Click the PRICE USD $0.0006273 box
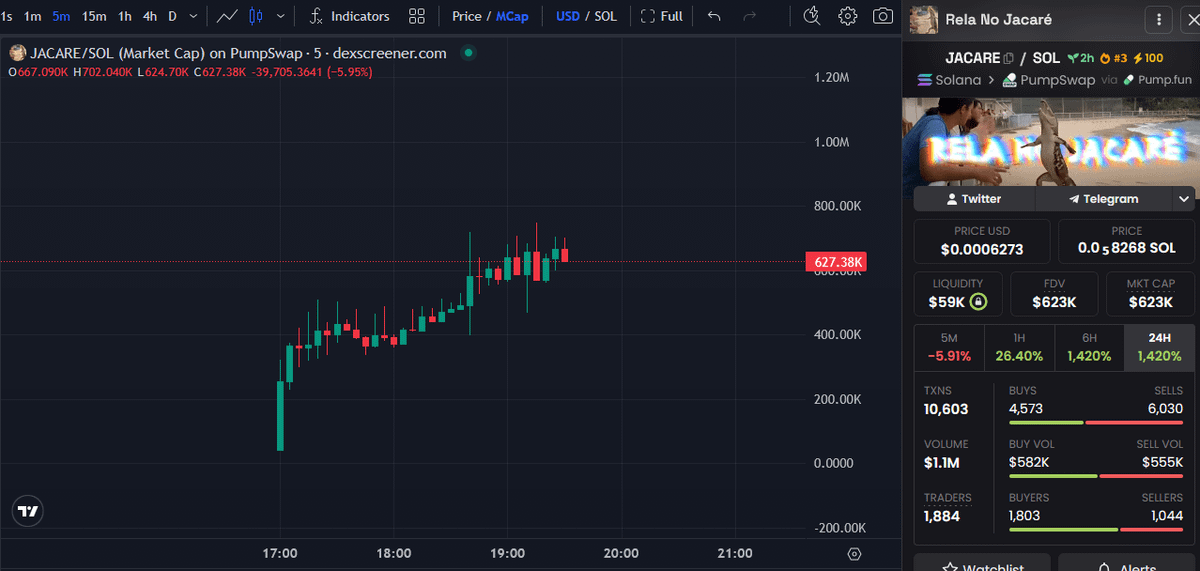This screenshot has height=571, width=1200. pos(982,241)
